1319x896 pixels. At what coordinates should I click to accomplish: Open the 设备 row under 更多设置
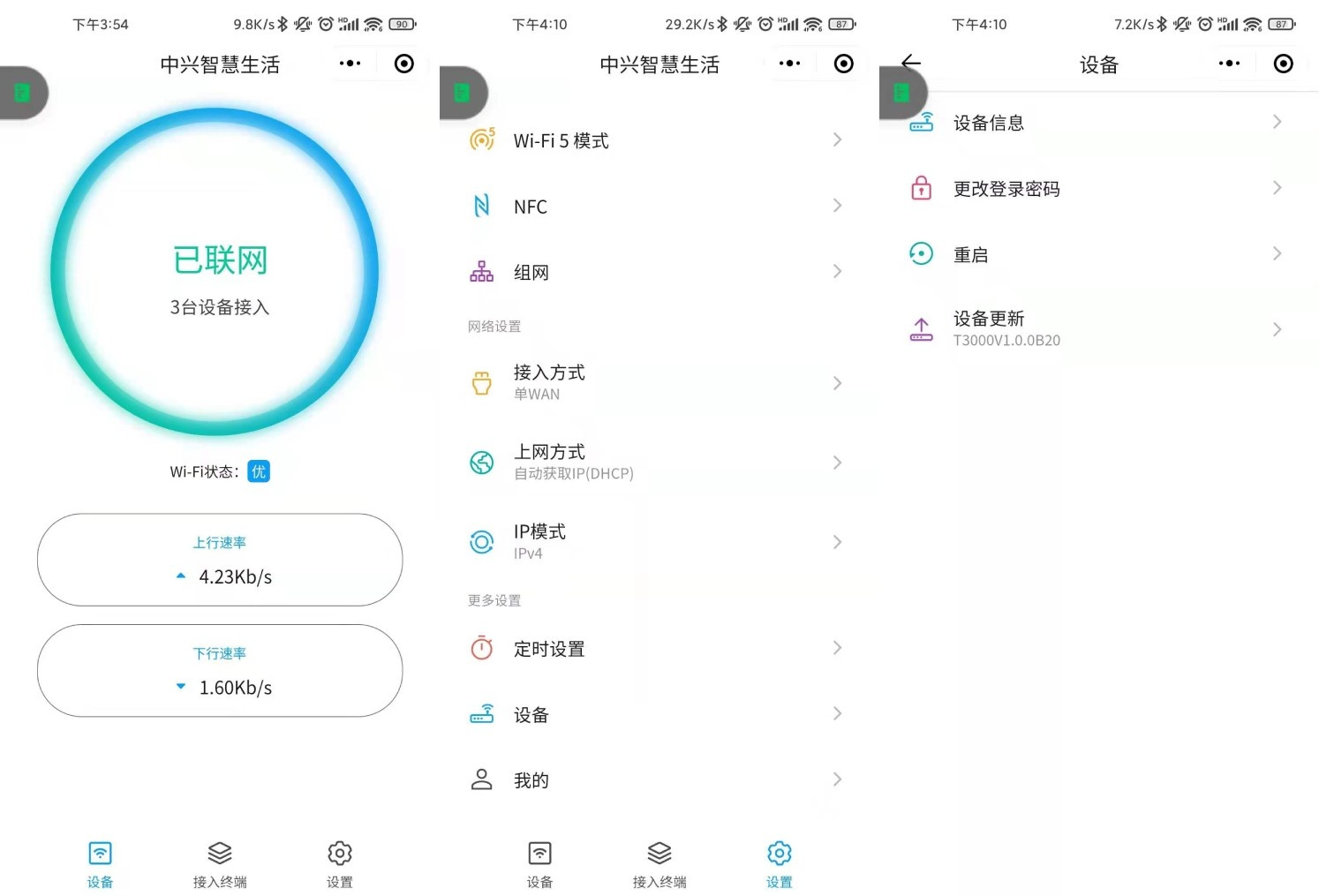[x=659, y=714]
